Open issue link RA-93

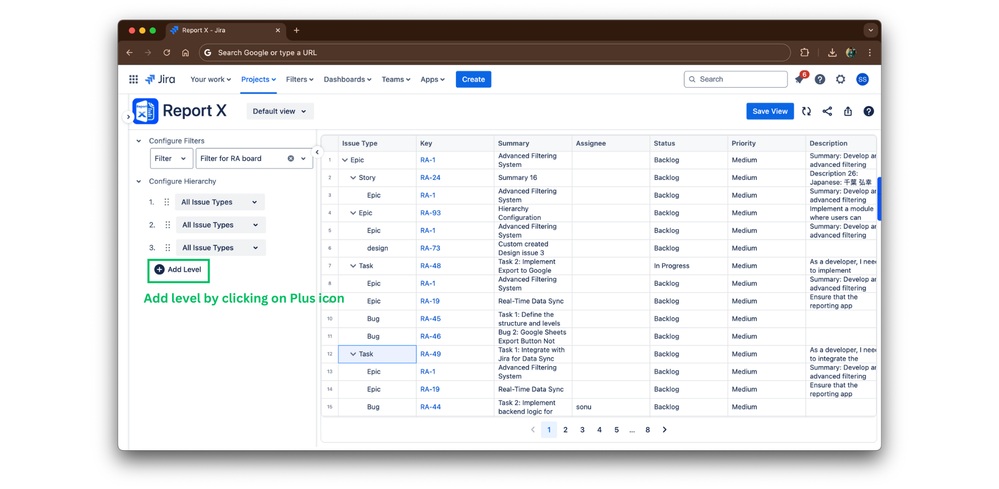coord(430,213)
